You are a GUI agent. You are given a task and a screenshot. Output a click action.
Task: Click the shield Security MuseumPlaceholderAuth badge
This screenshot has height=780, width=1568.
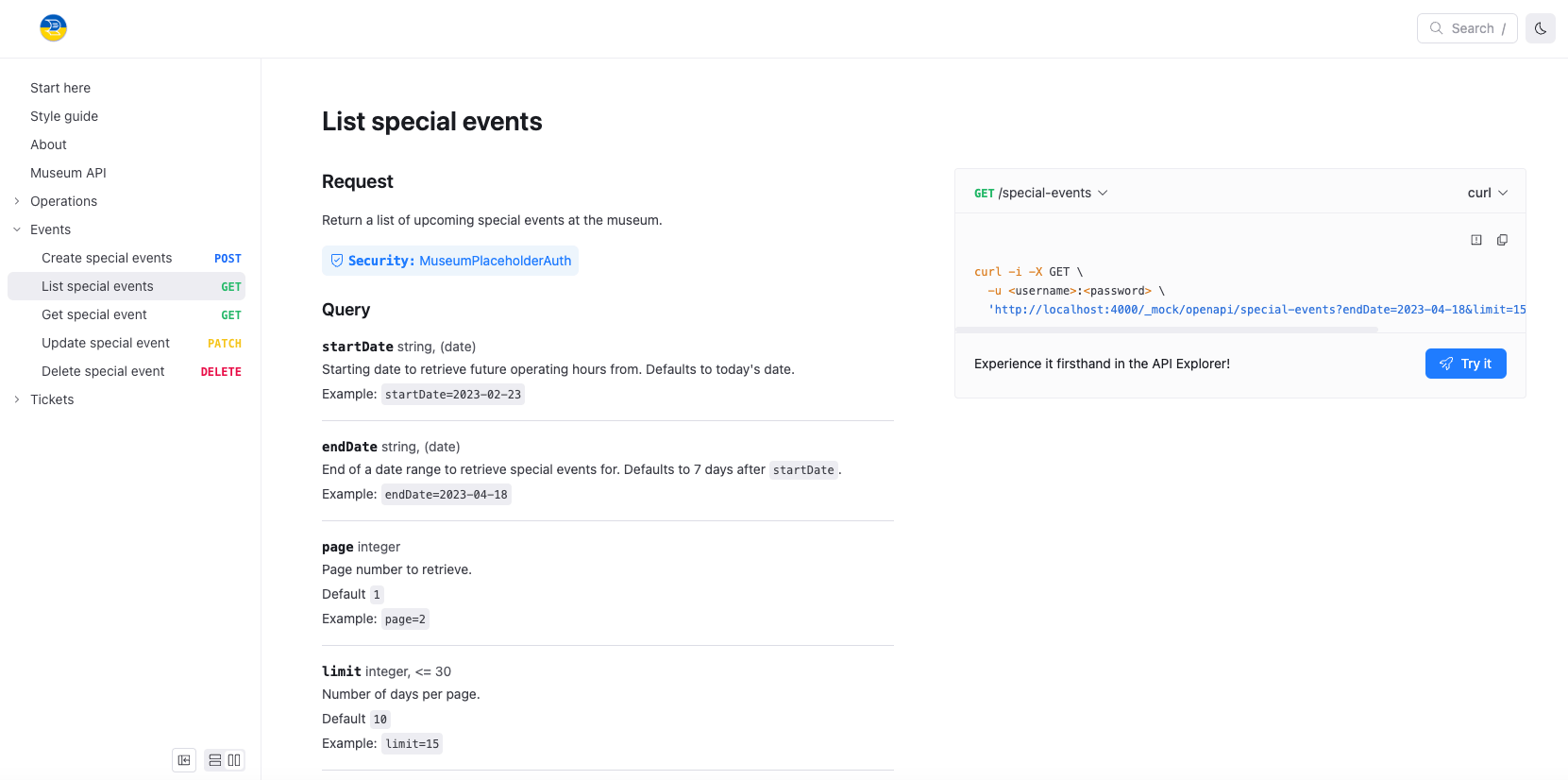[x=450, y=261]
